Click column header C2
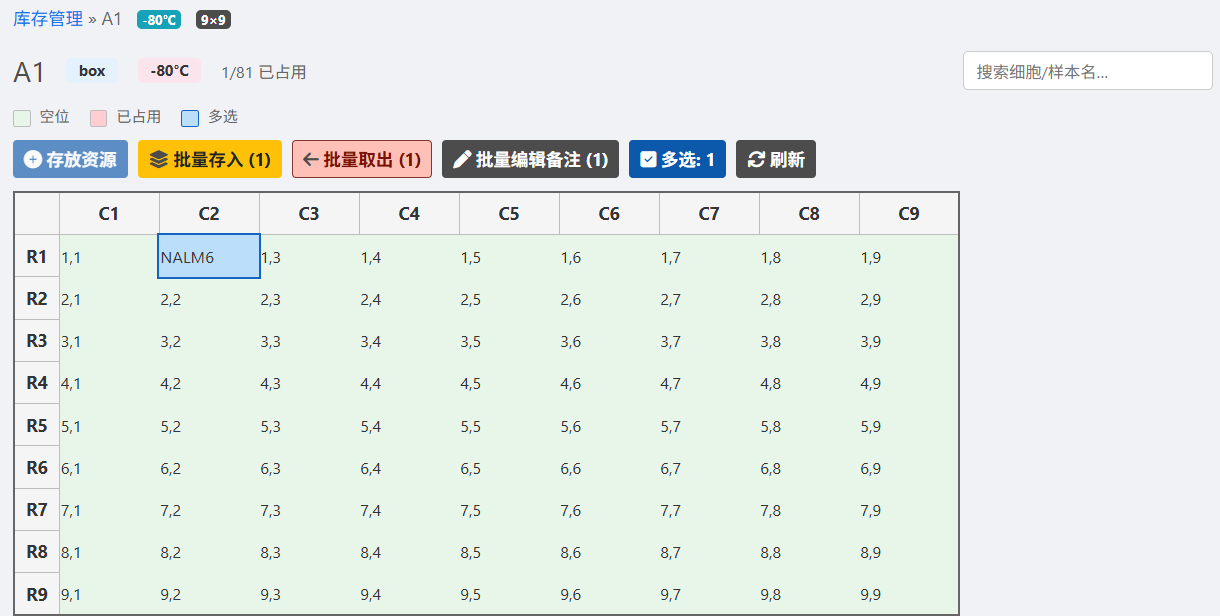Screen dimensions: 1220x616 pos(209,213)
